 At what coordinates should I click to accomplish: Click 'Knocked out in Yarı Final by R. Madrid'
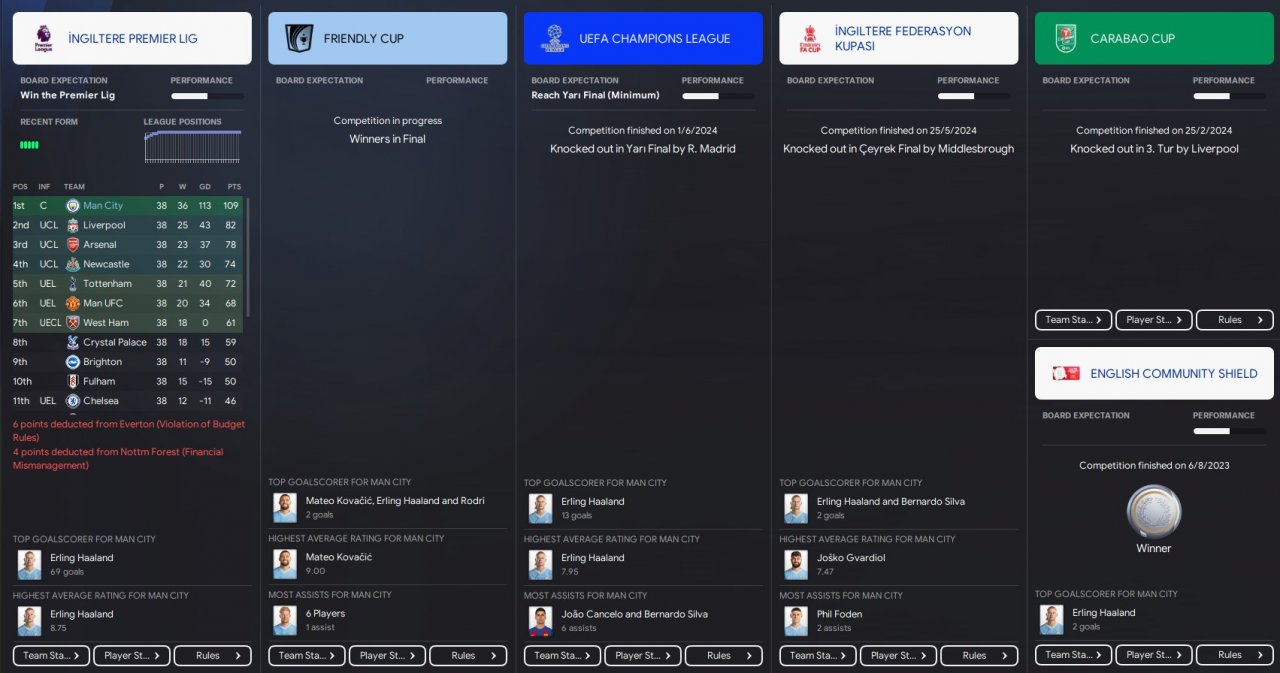(x=643, y=149)
